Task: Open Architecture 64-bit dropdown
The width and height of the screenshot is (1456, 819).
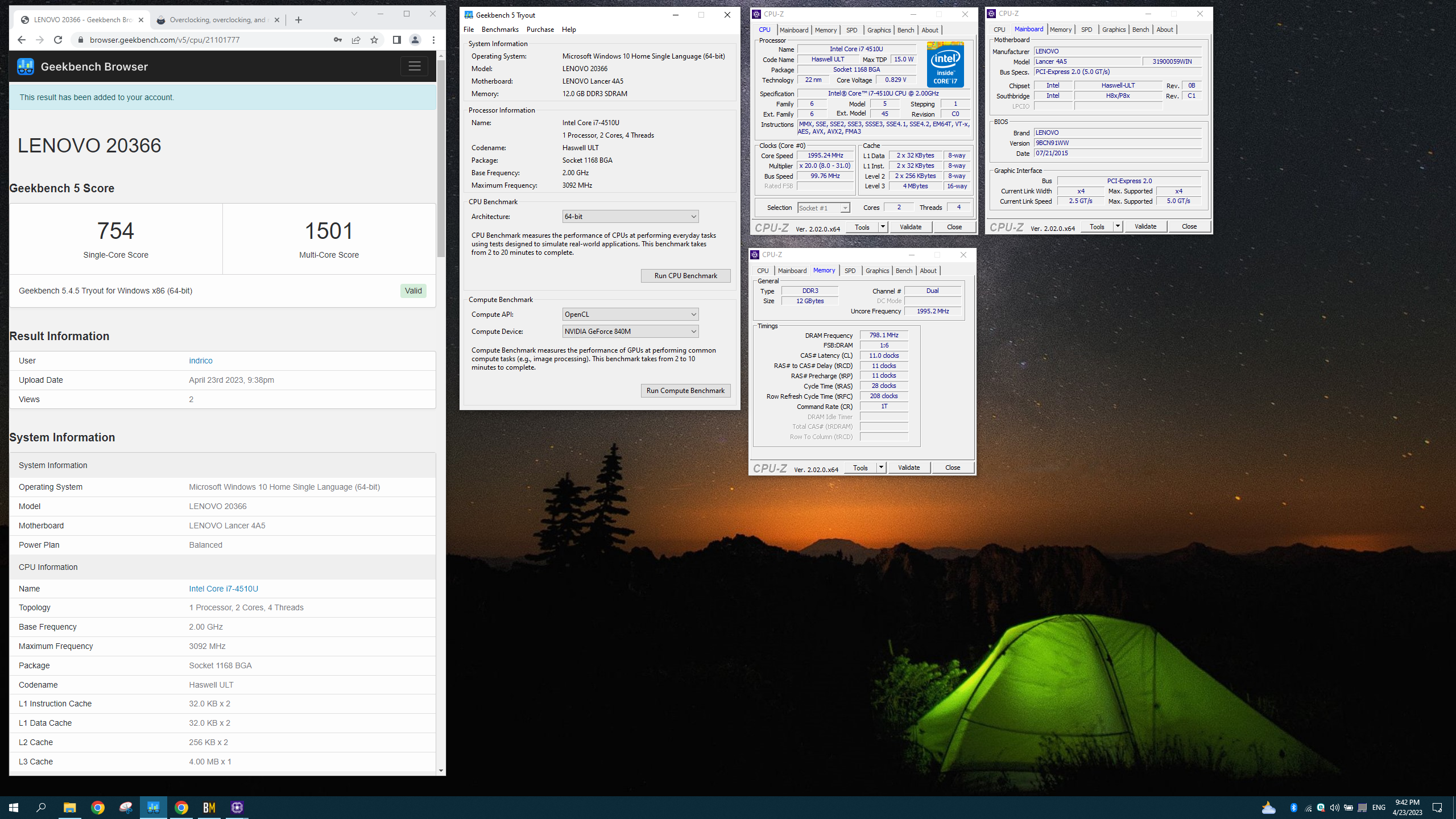Action: pyautogui.click(x=630, y=217)
